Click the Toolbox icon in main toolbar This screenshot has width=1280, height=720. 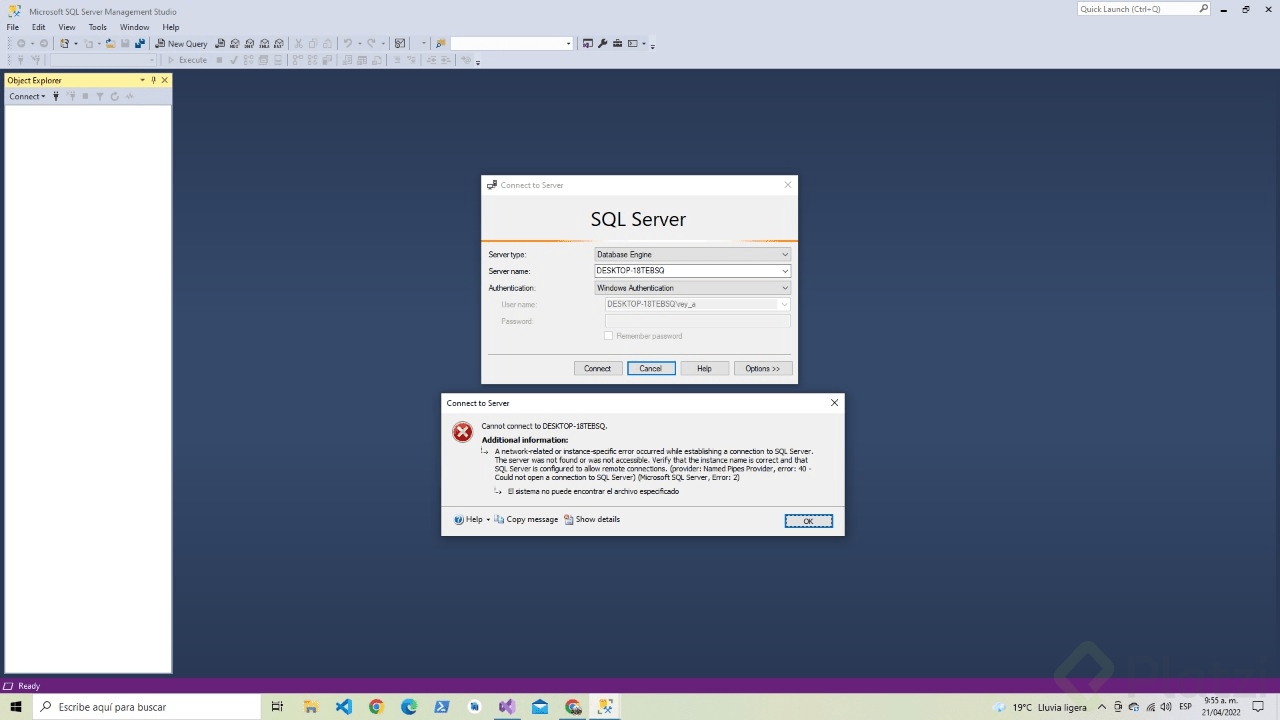[x=618, y=44]
